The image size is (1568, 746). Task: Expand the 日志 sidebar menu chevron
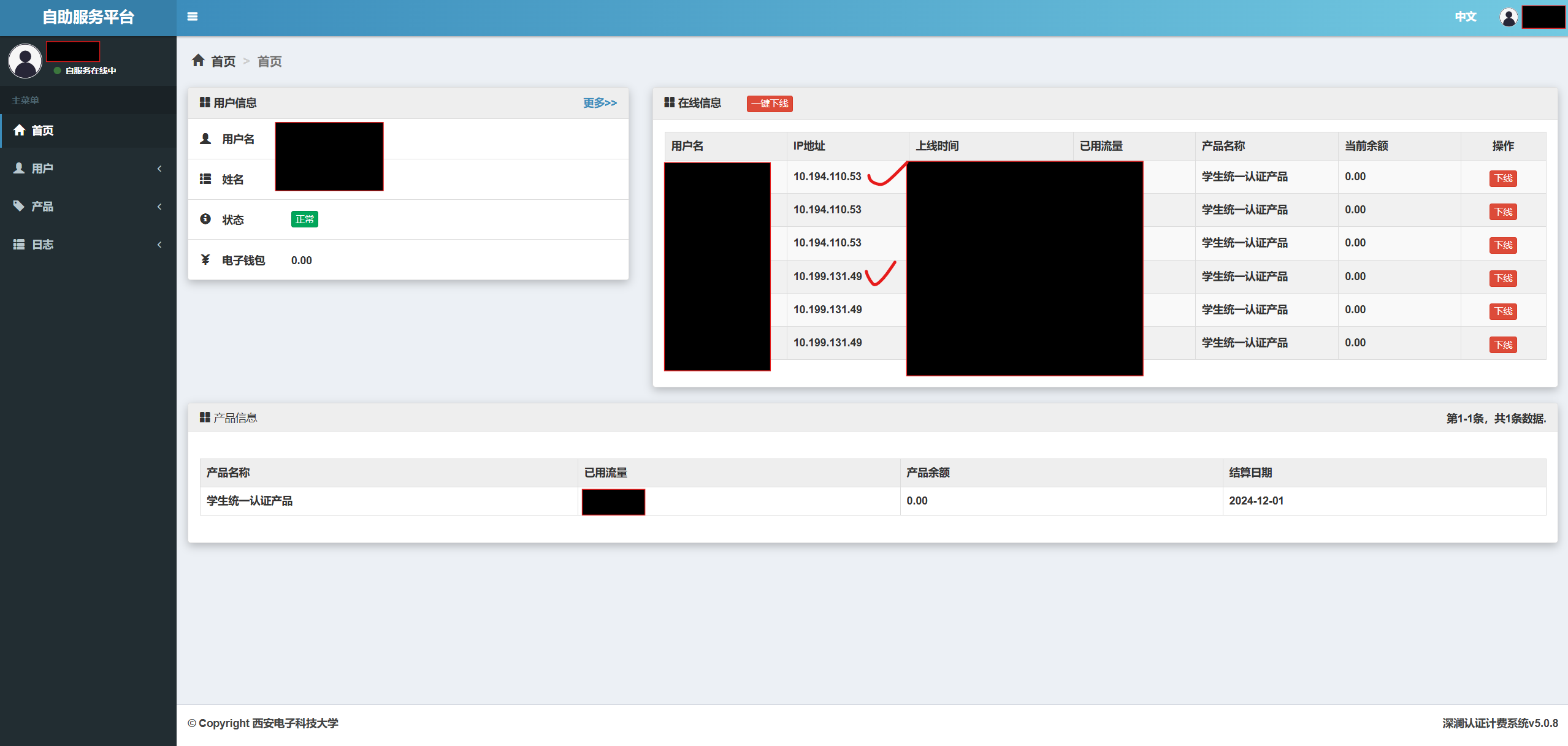click(x=159, y=245)
